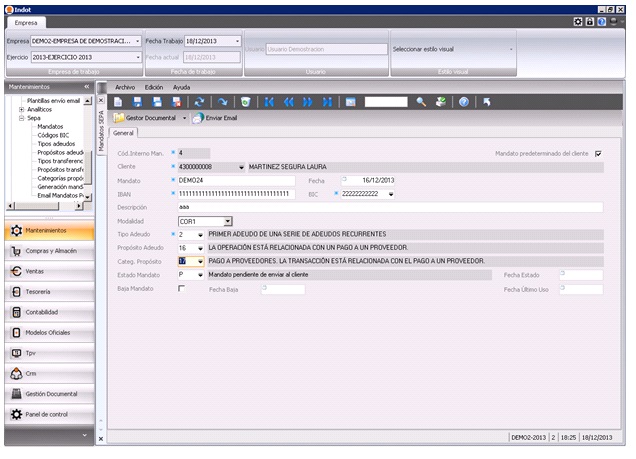The image size is (636, 459).
Task: Expand the Analíticos tree node
Action: pyautogui.click(x=21, y=109)
